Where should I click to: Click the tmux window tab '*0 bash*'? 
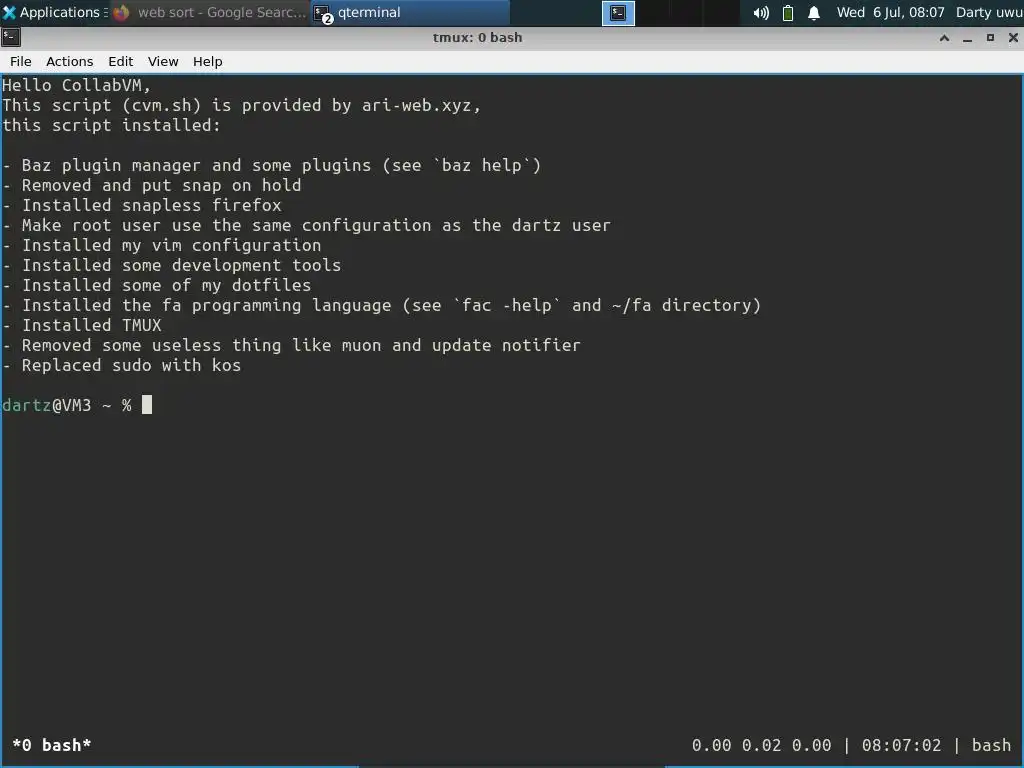pyautogui.click(x=52, y=745)
